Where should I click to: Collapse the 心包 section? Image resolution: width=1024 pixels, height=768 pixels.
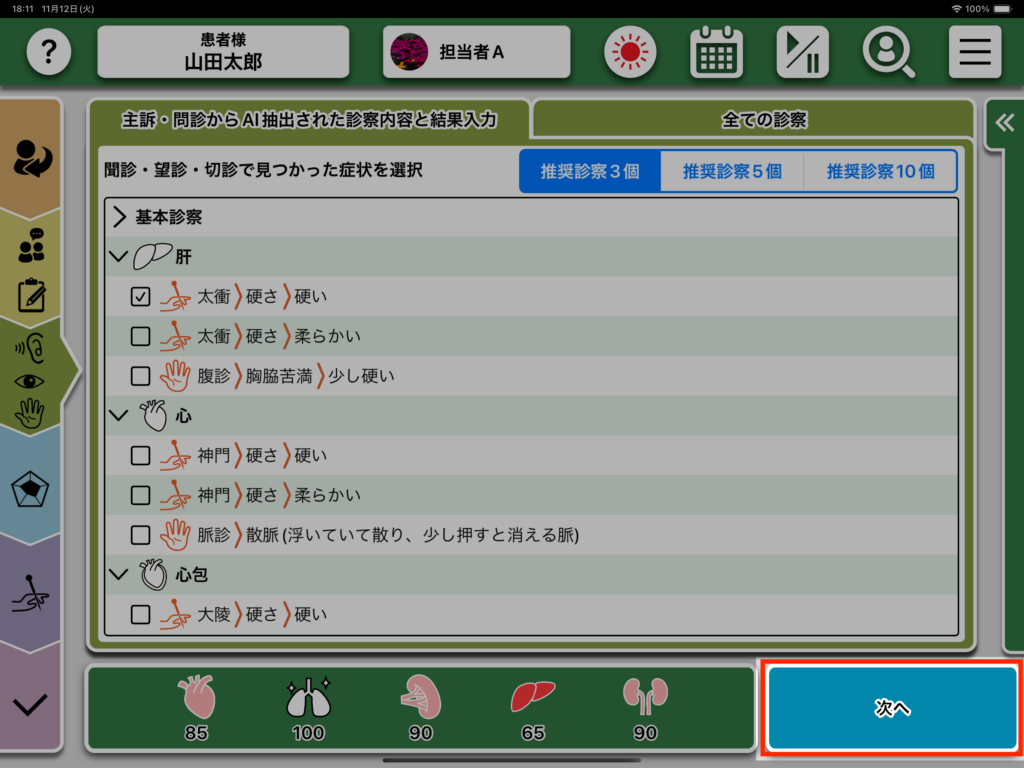[120, 575]
